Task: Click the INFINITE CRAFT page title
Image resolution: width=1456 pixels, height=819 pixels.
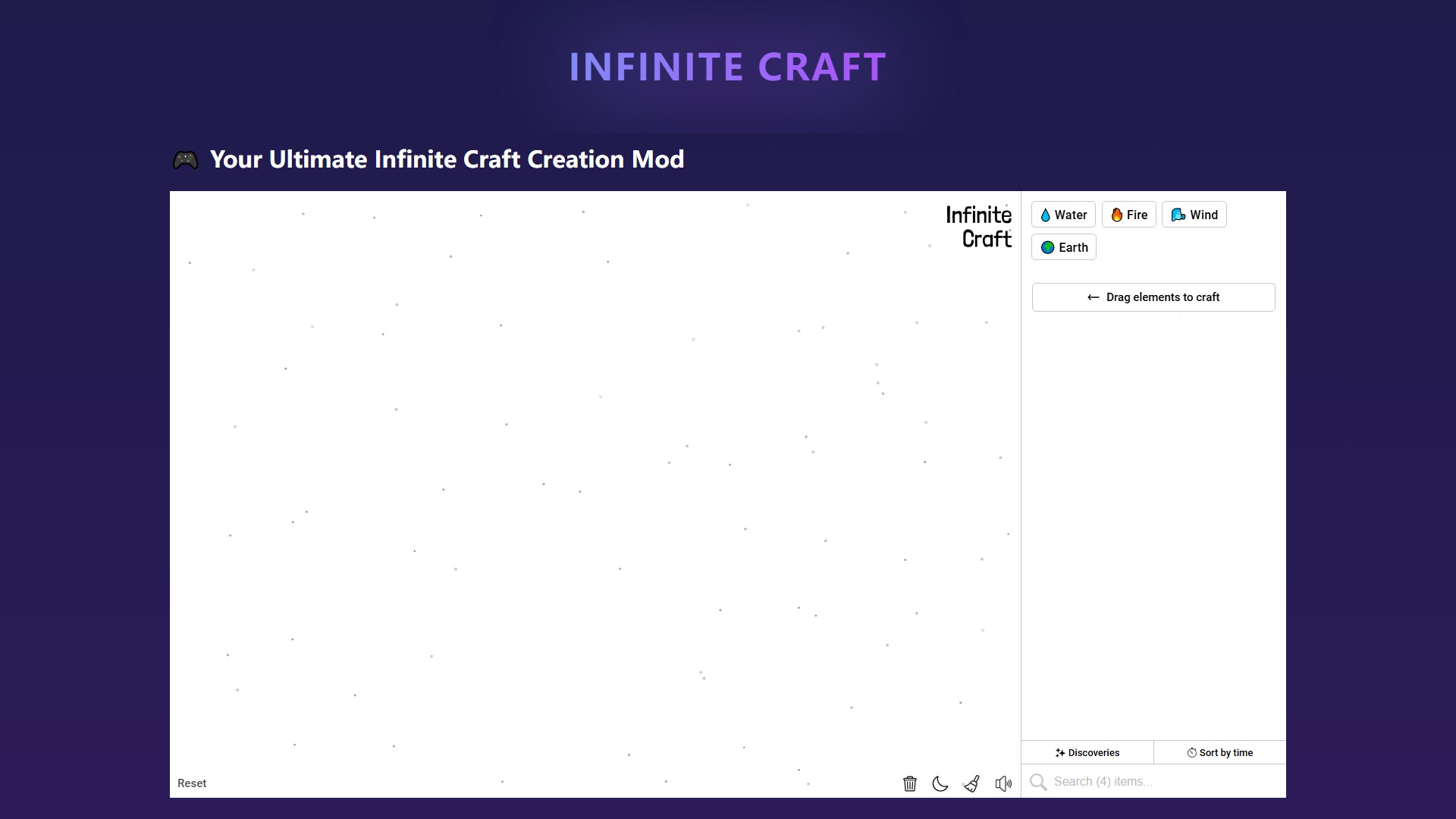Action: click(x=727, y=67)
